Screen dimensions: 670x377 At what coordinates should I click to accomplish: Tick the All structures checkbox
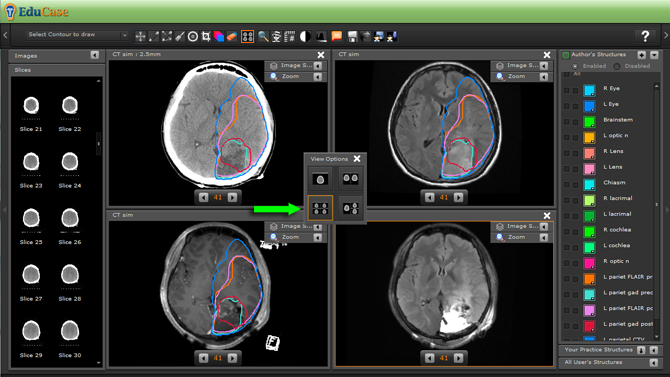tap(567, 74)
